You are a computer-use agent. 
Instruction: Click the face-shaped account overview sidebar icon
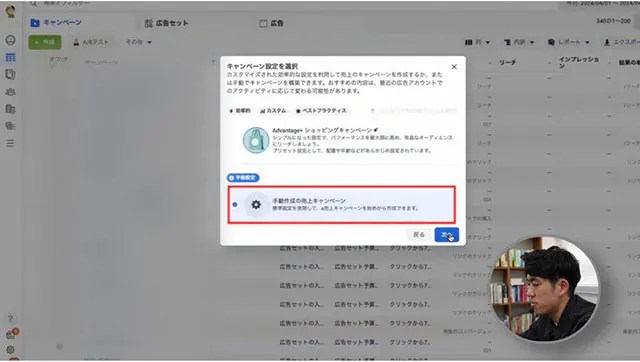coord(10,40)
